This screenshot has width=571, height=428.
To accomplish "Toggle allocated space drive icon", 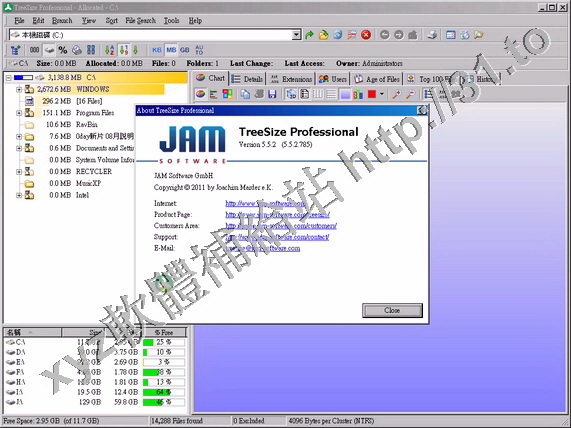I will pyautogui.click(x=49, y=50).
